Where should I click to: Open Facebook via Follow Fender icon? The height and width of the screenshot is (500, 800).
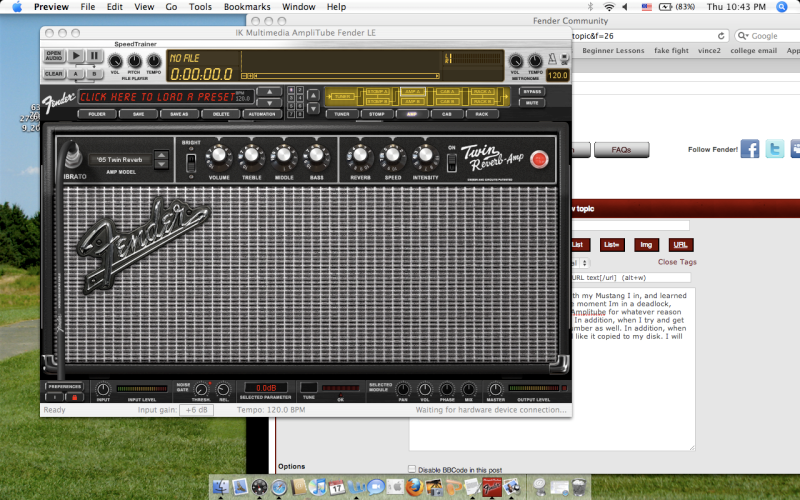750,150
